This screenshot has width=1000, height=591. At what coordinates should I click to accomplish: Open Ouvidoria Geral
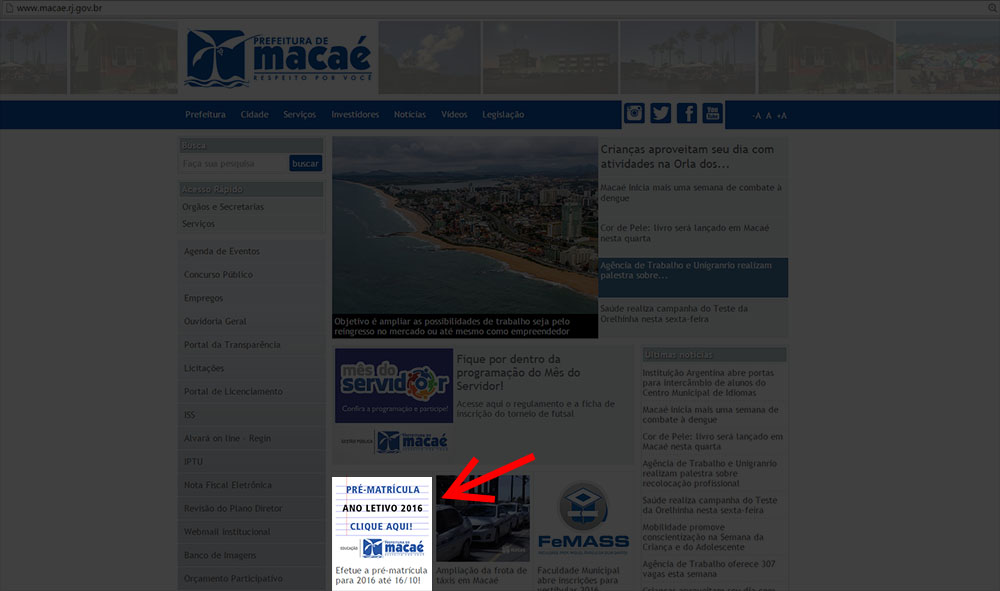click(215, 321)
